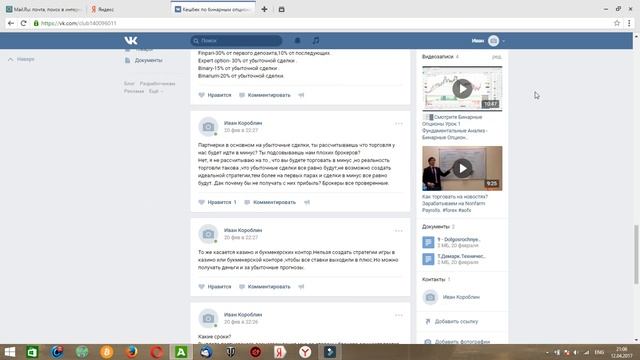Open the notifications bell in VK header
The image size is (640, 360).
(x=298, y=40)
